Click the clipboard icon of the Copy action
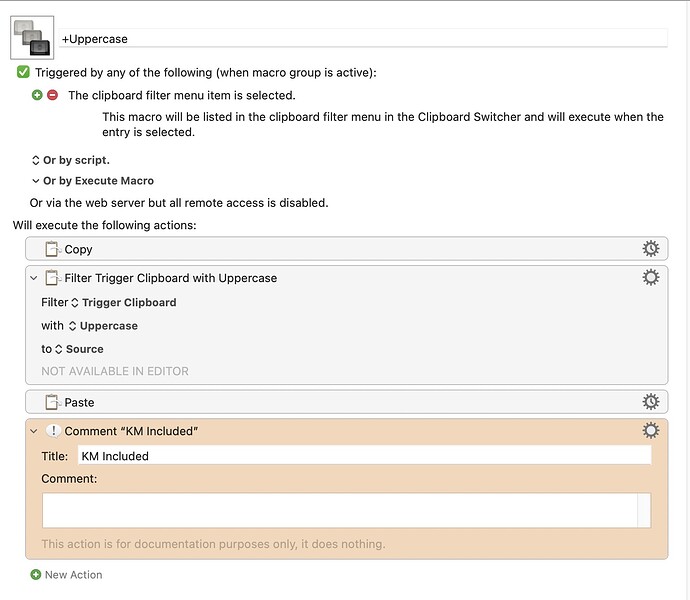The width and height of the screenshot is (690, 600). click(x=52, y=249)
